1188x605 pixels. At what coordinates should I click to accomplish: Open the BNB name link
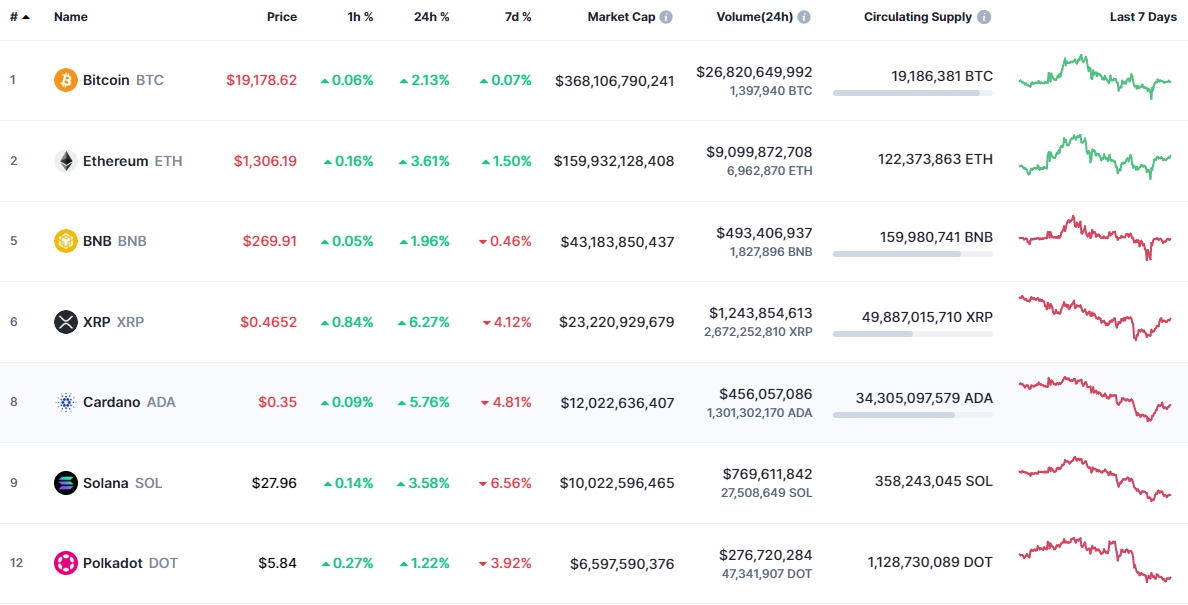[114, 241]
